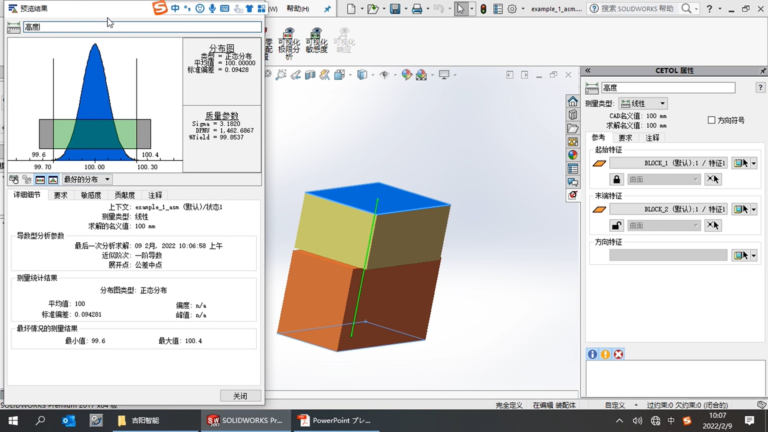Click the Apply Scene icon
The width and height of the screenshot is (768, 432).
click(x=421, y=75)
